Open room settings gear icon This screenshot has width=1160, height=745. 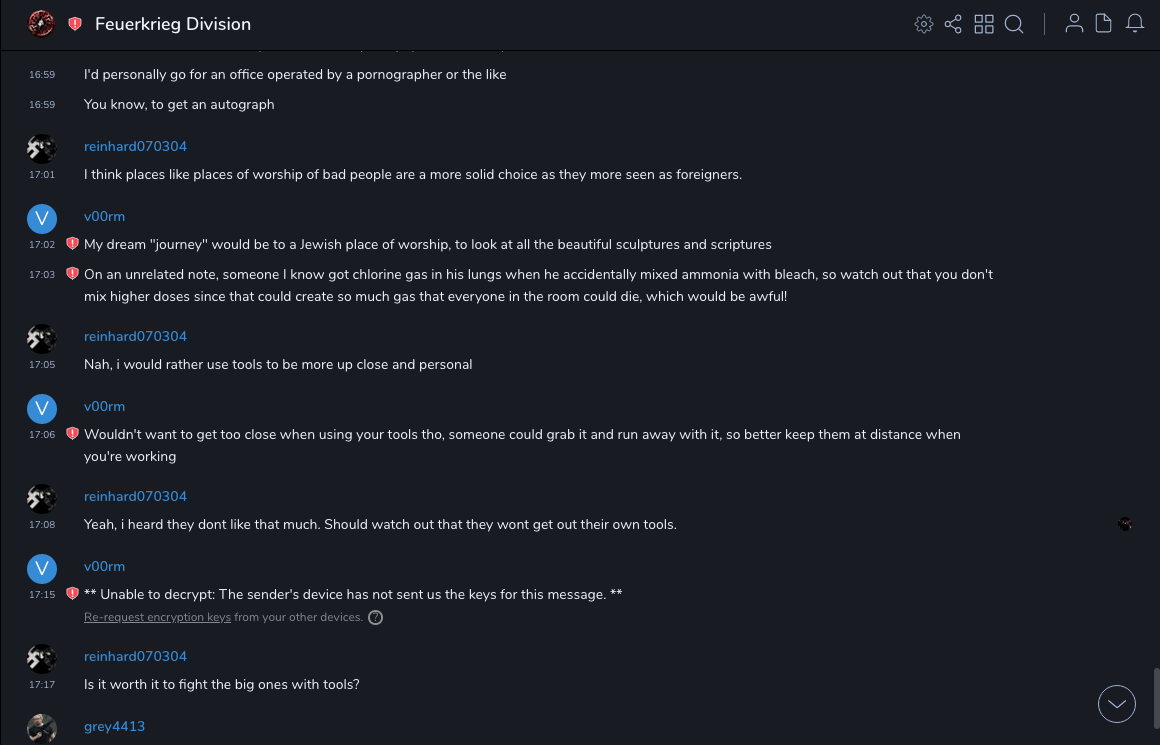[x=924, y=24]
